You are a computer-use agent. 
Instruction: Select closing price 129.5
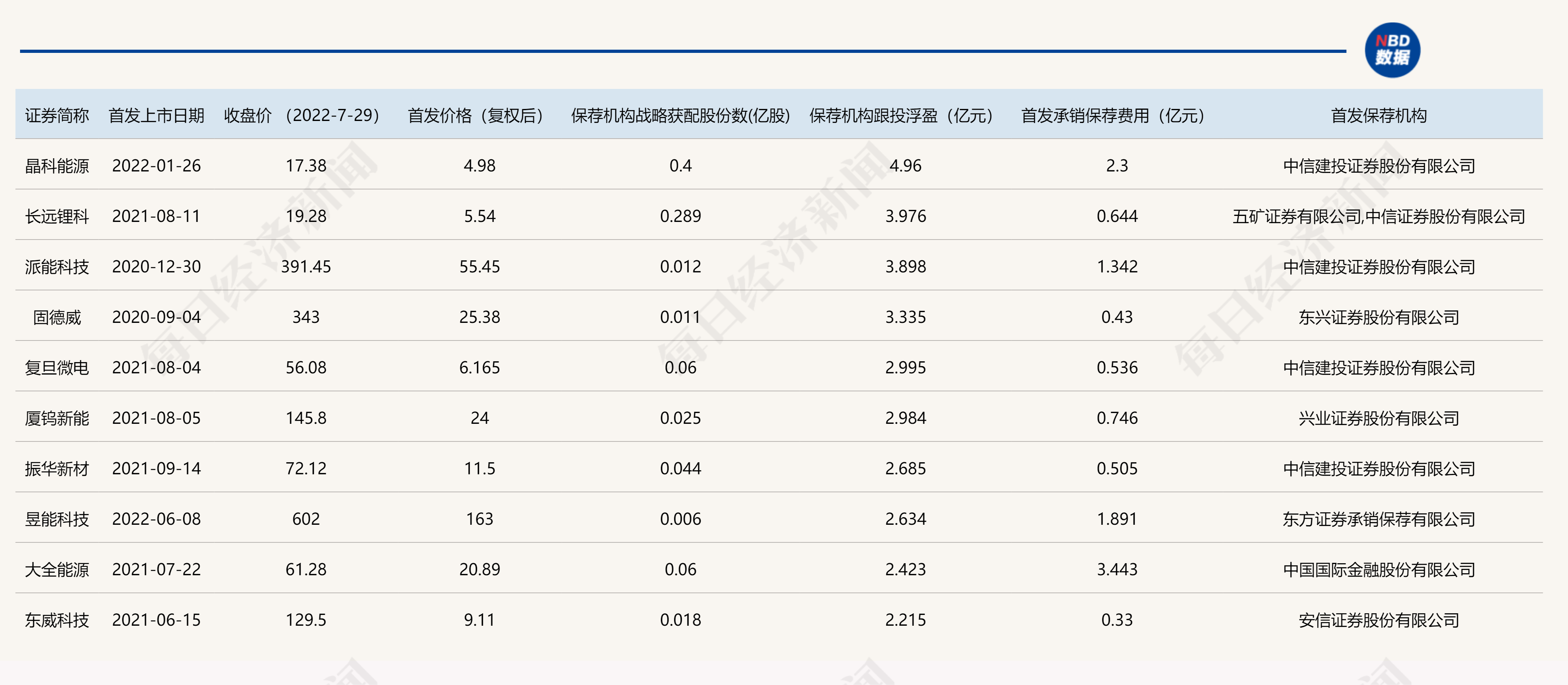[306, 621]
